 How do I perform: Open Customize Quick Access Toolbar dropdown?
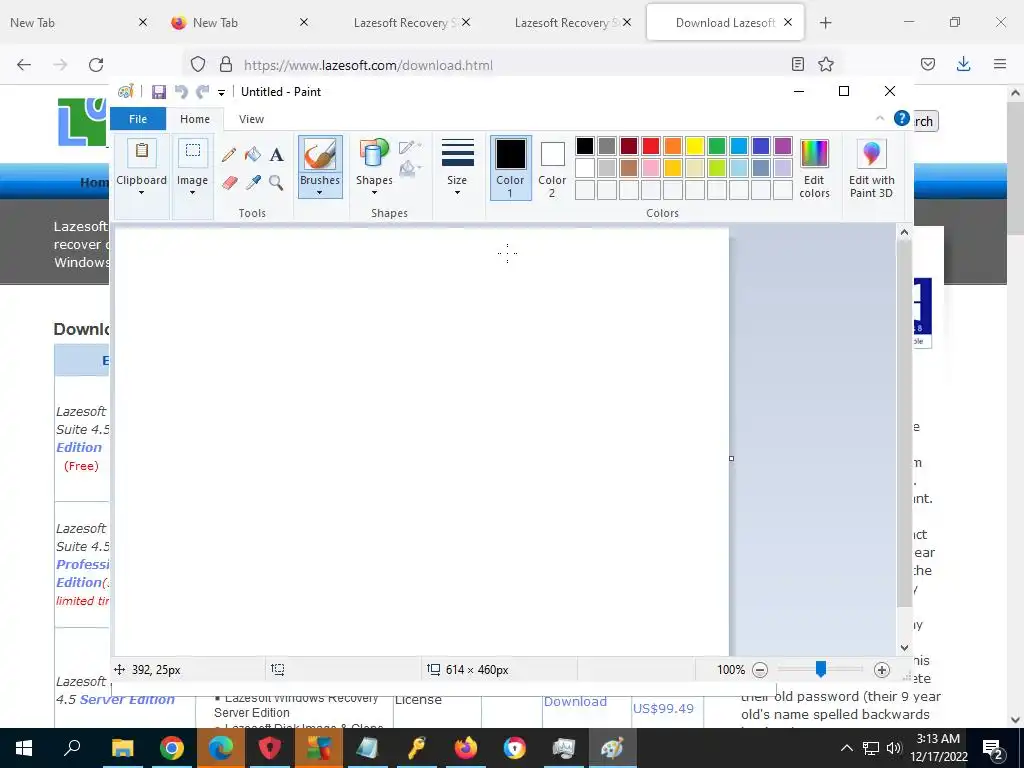pyautogui.click(x=221, y=93)
